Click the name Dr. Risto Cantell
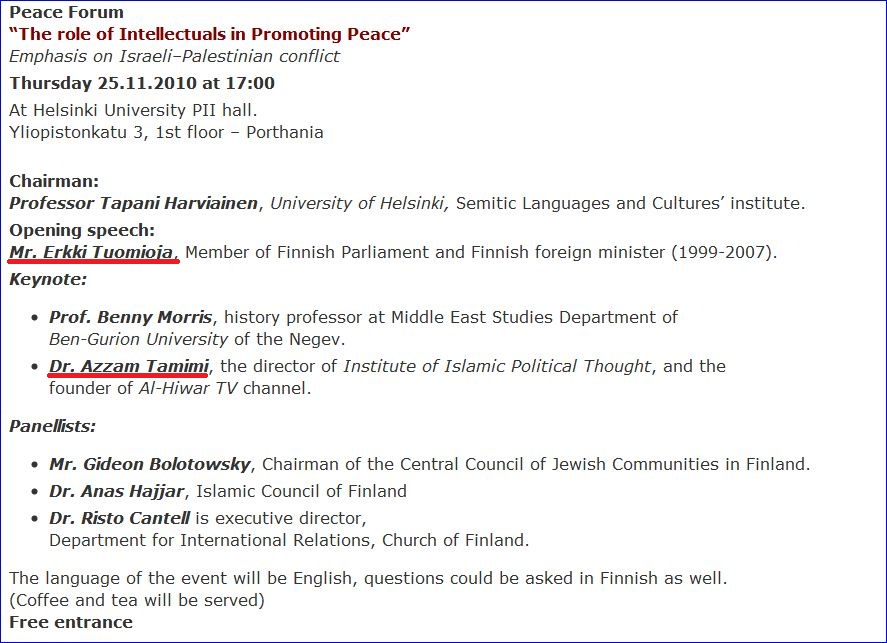This screenshot has width=887, height=643. [119, 518]
